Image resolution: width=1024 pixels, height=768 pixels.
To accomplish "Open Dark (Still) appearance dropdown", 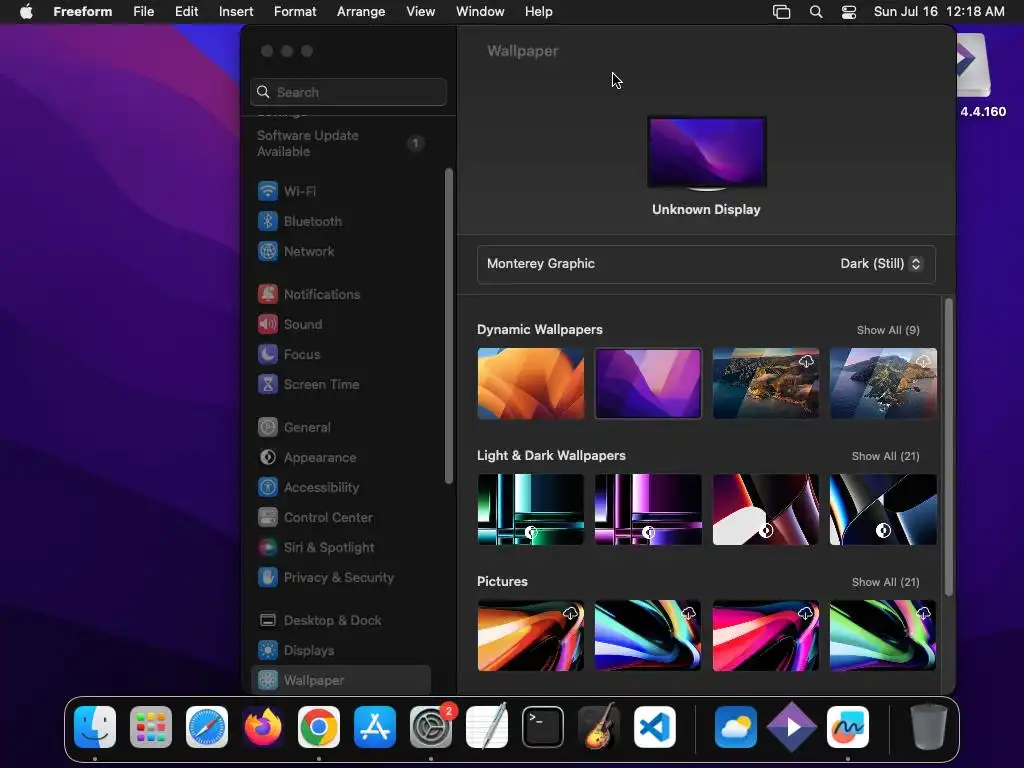I will [x=880, y=264].
